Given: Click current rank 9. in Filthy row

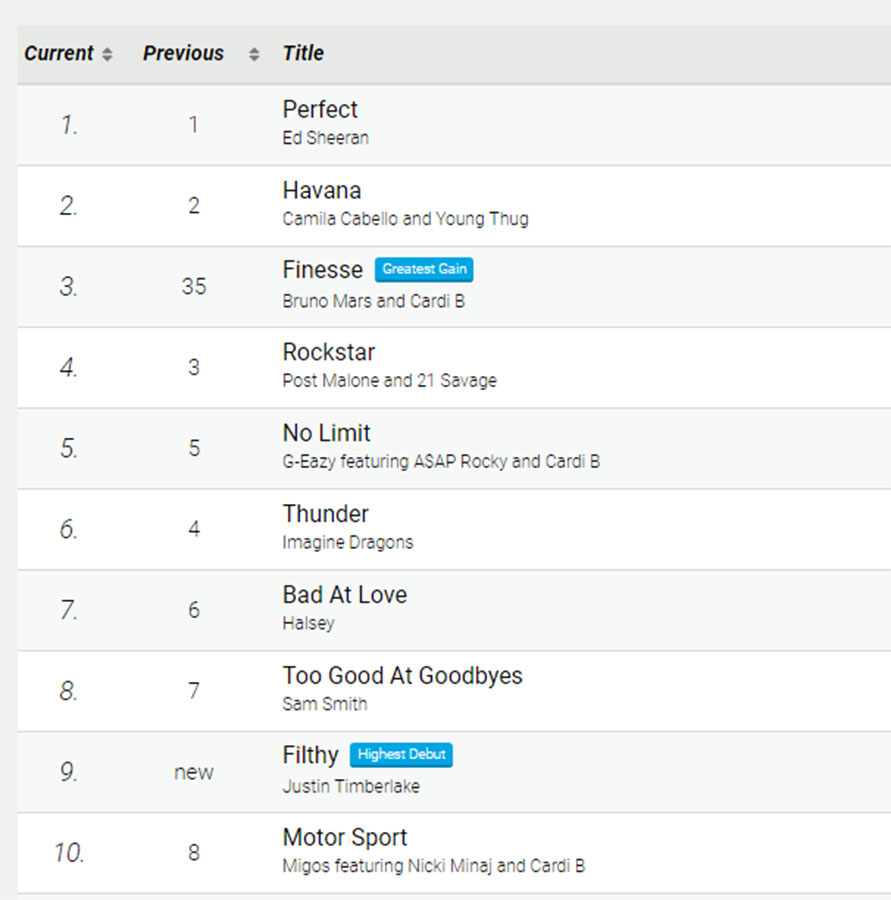Looking at the screenshot, I should [x=69, y=771].
